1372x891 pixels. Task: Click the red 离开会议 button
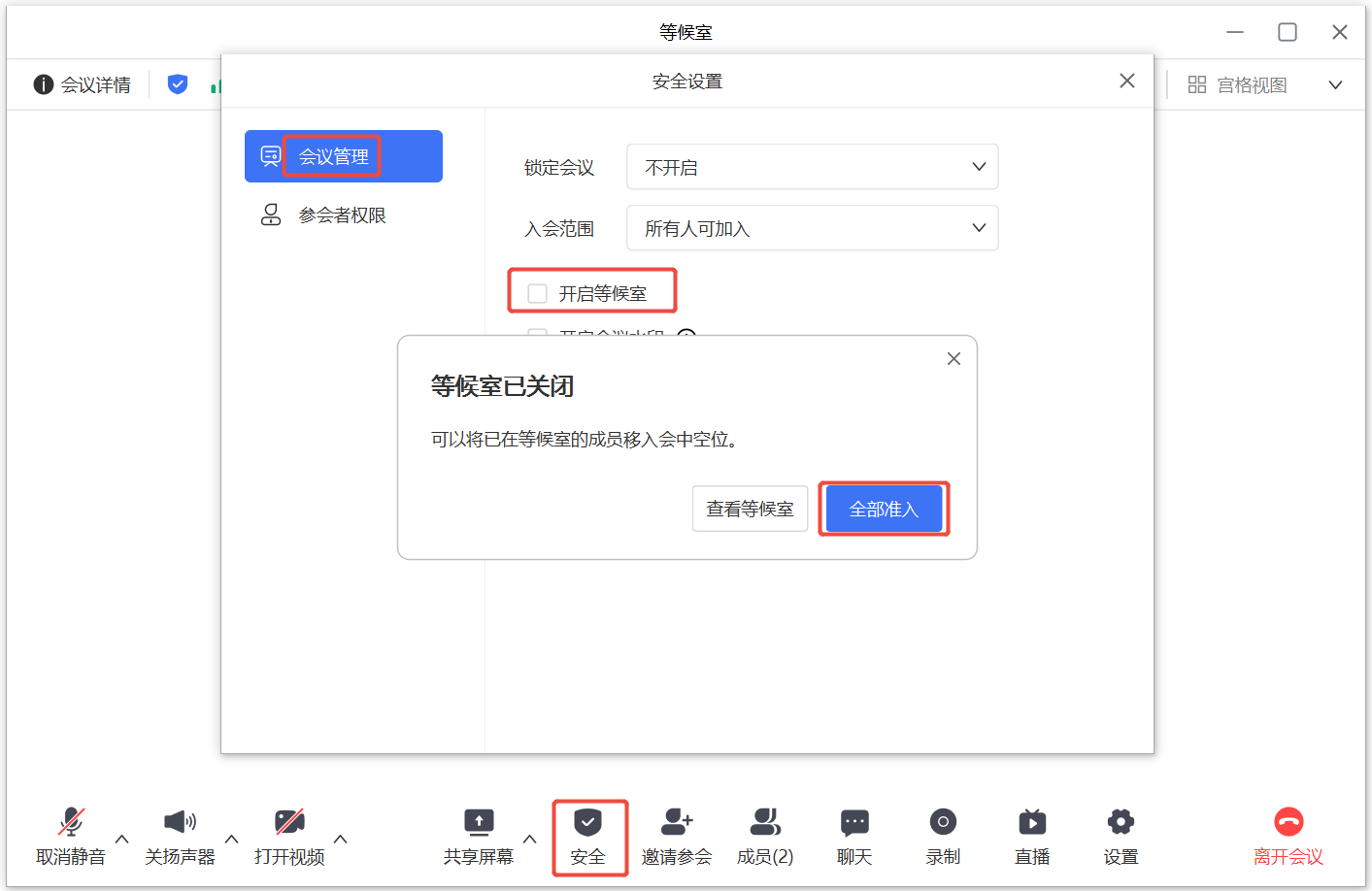(x=1288, y=835)
